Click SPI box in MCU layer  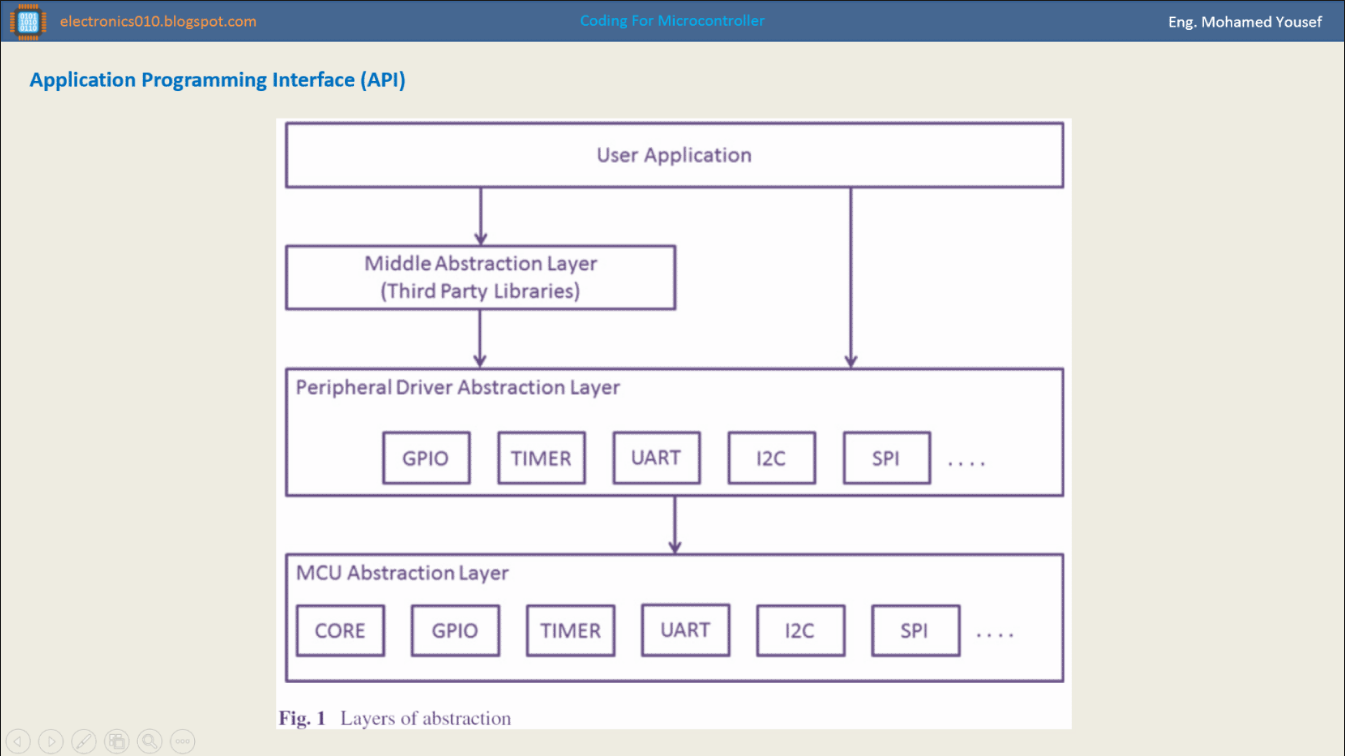[x=915, y=630]
